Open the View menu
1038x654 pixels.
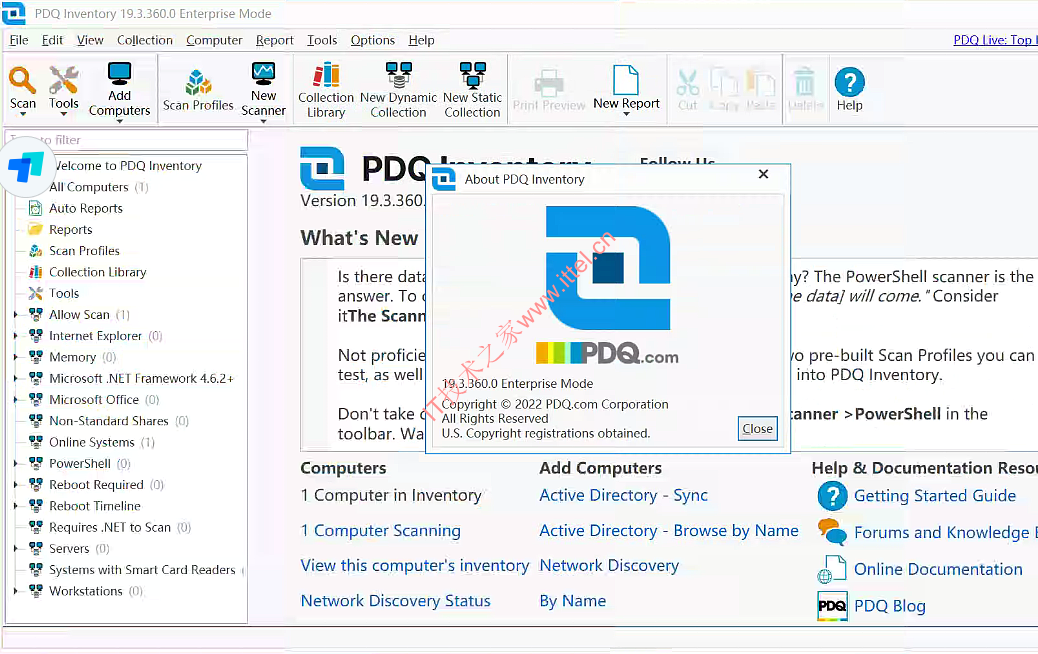tap(90, 40)
